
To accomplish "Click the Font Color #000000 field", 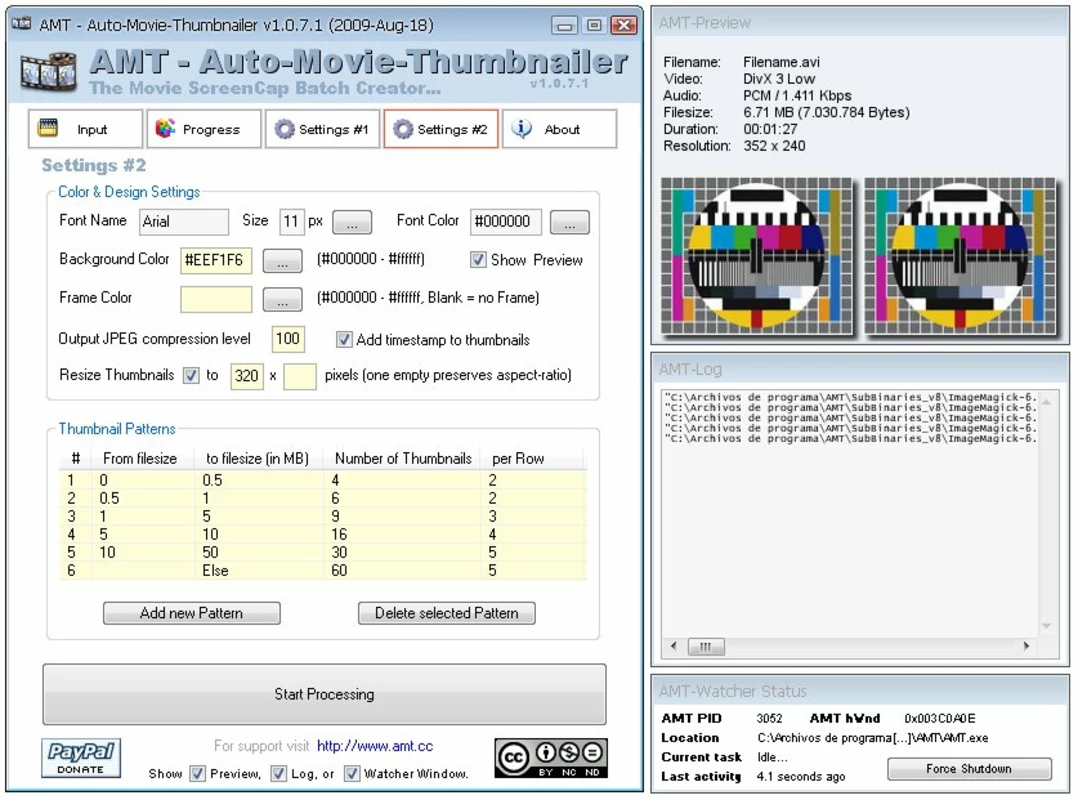I will 506,222.
